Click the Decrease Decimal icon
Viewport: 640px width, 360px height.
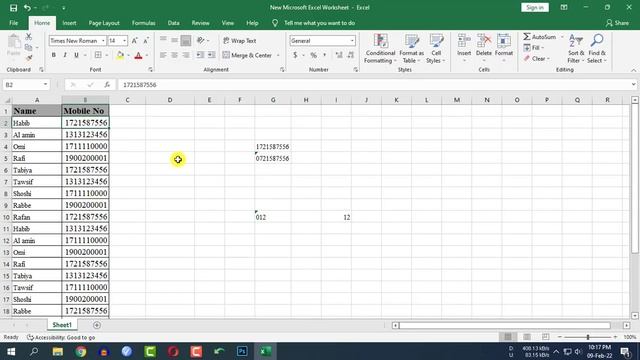click(x=351, y=55)
